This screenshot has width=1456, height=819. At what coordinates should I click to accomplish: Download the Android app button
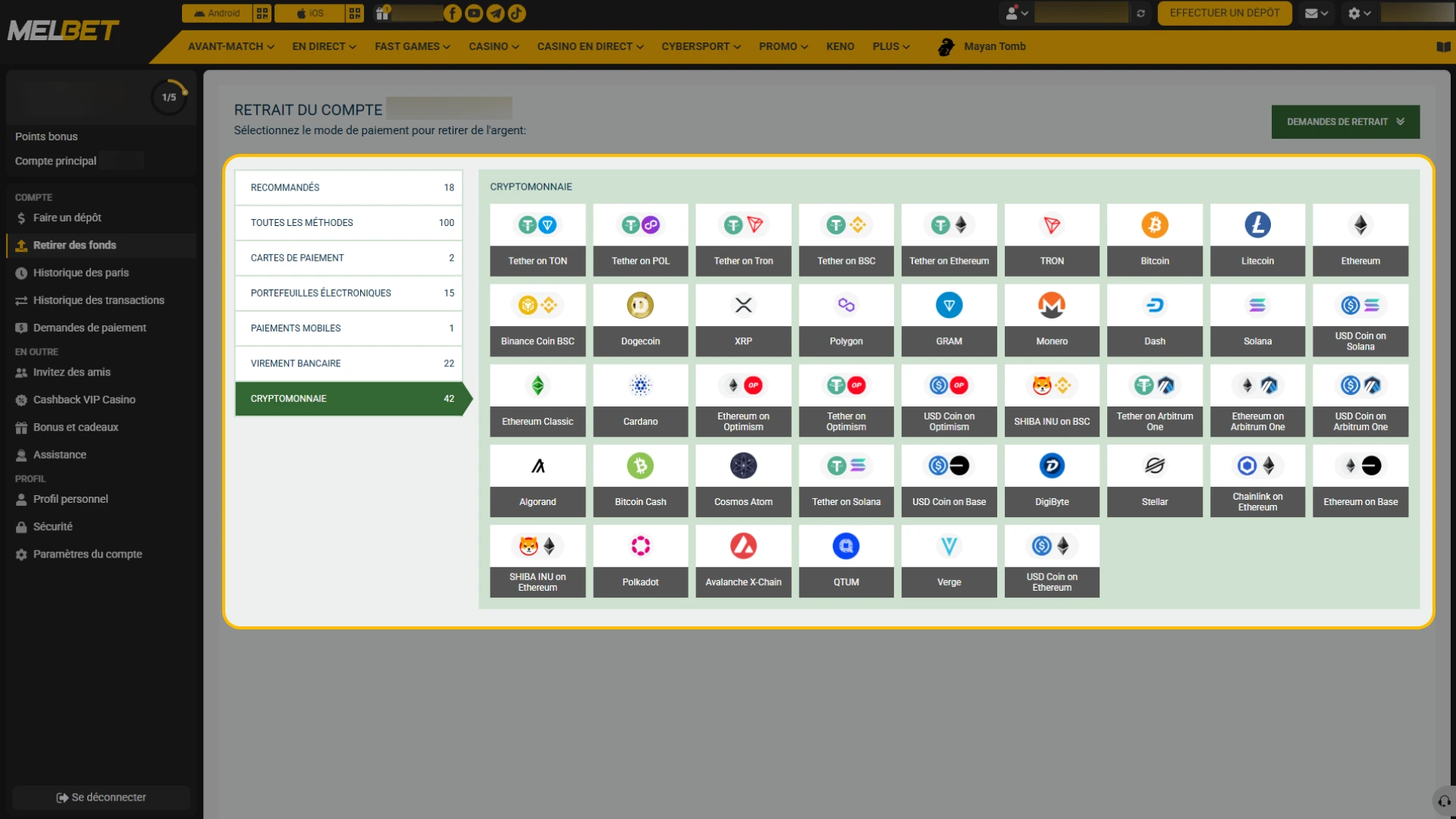tap(217, 13)
